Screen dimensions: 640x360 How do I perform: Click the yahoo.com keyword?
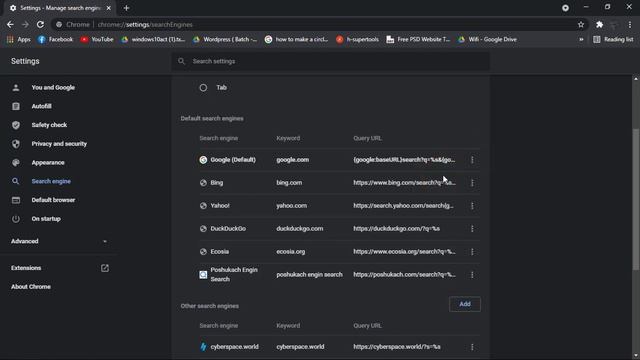[x=291, y=206]
